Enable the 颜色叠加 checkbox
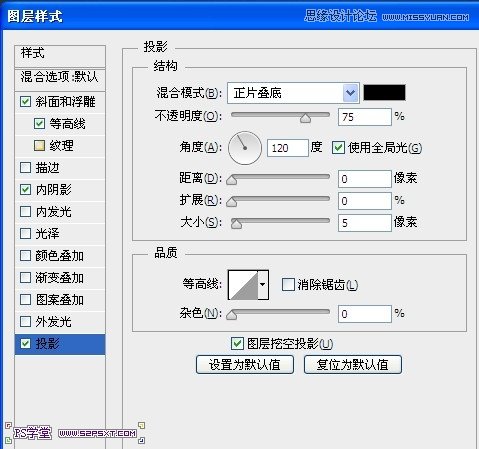Image resolution: width=479 pixels, height=449 pixels. (26, 256)
